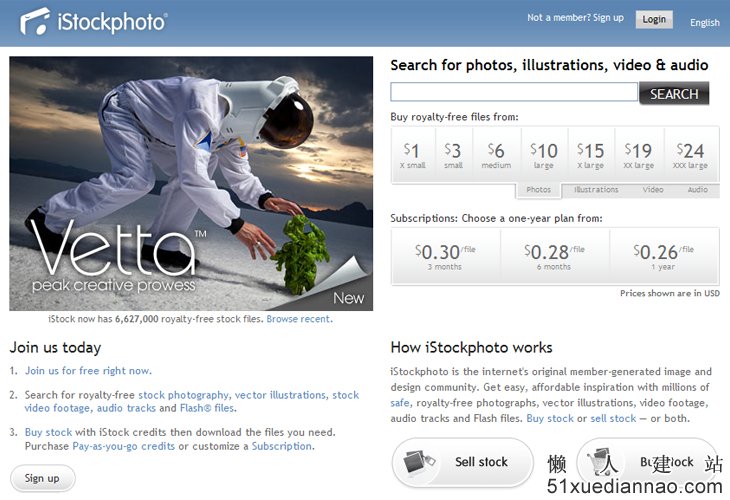Screen dimensions: 730x500
Task: Click the 'How iStockphoto works' heading
Action: (x=471, y=347)
